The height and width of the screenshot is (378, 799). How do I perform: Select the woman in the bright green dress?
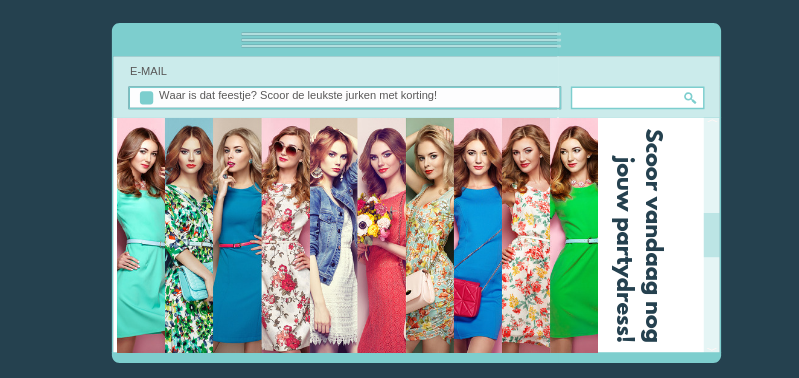click(x=574, y=235)
